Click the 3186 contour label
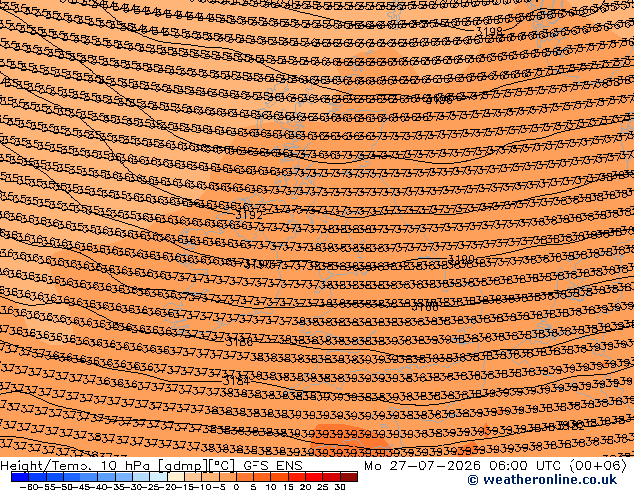The image size is (634, 490). click(x=239, y=342)
